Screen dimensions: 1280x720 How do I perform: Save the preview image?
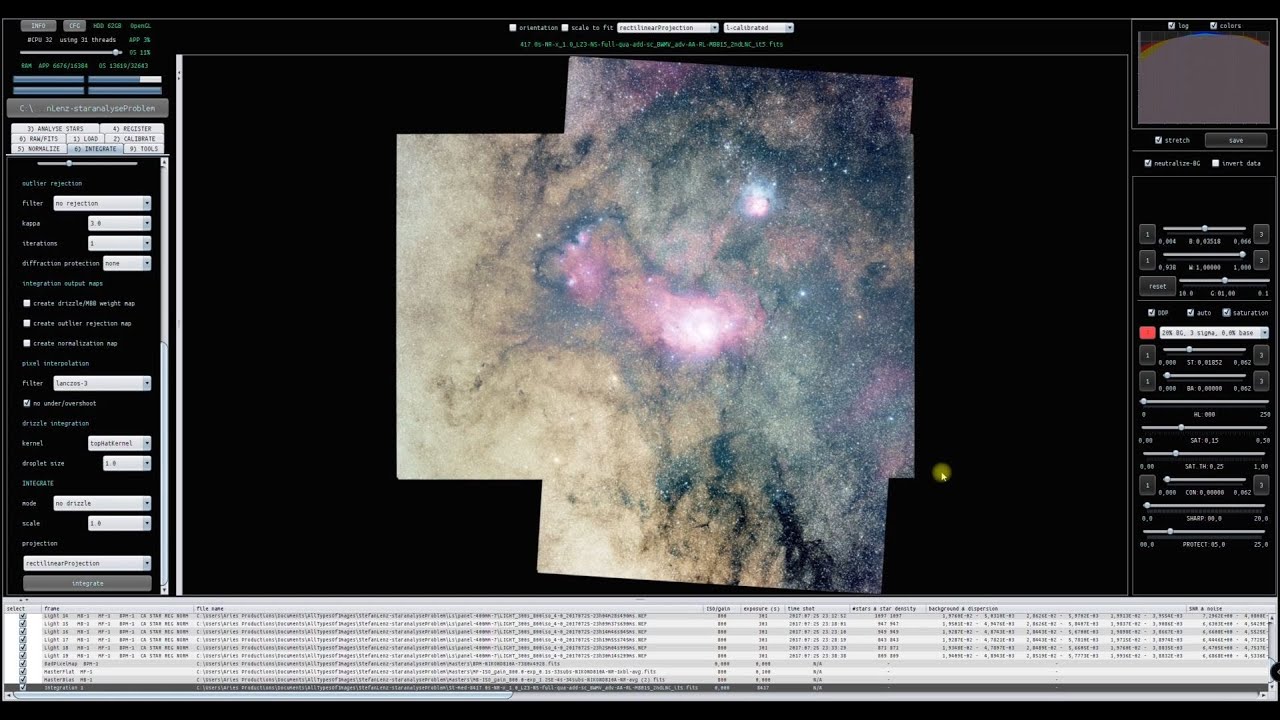[1236, 140]
